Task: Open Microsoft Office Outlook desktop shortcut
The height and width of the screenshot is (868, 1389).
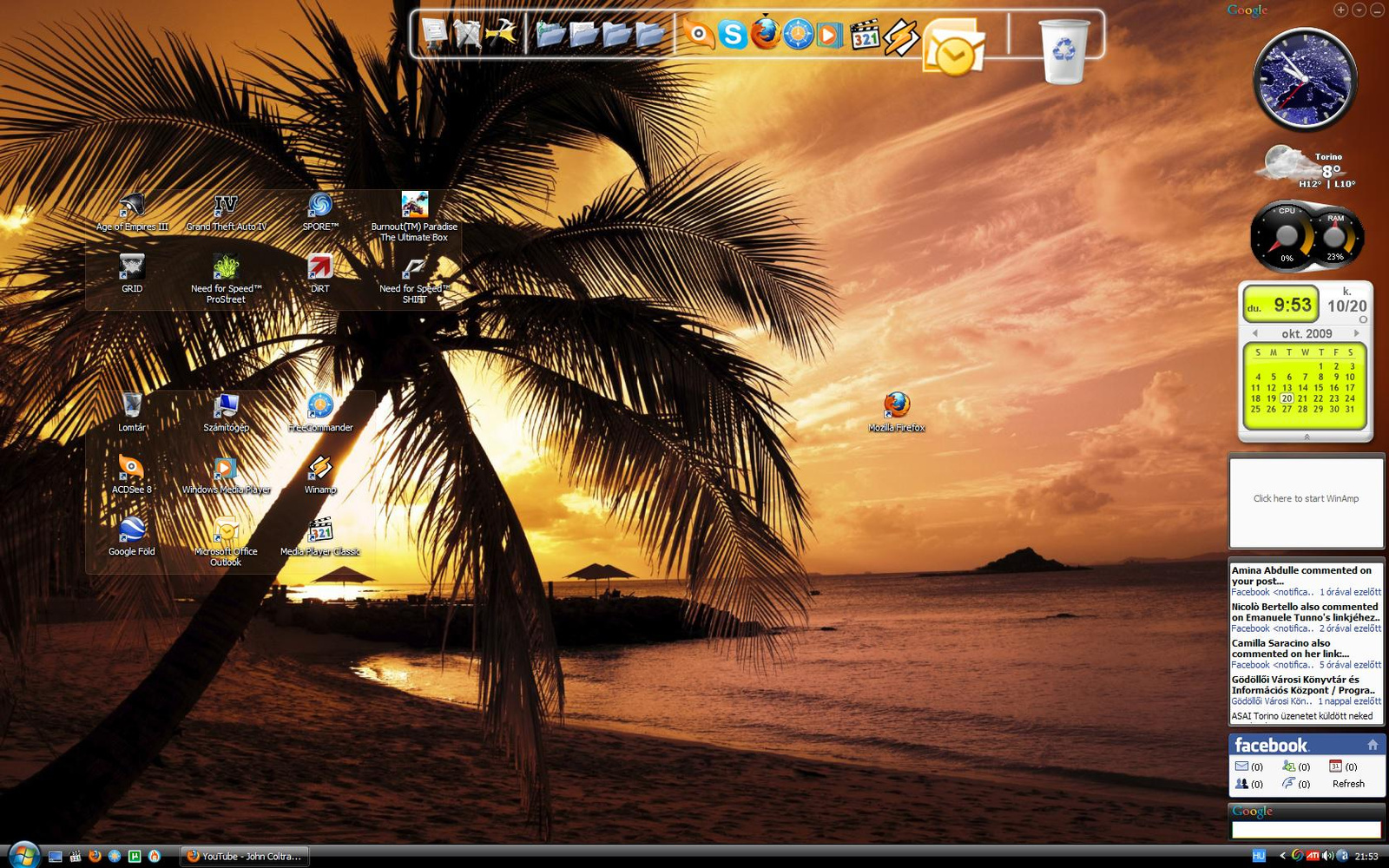Action: tap(226, 542)
